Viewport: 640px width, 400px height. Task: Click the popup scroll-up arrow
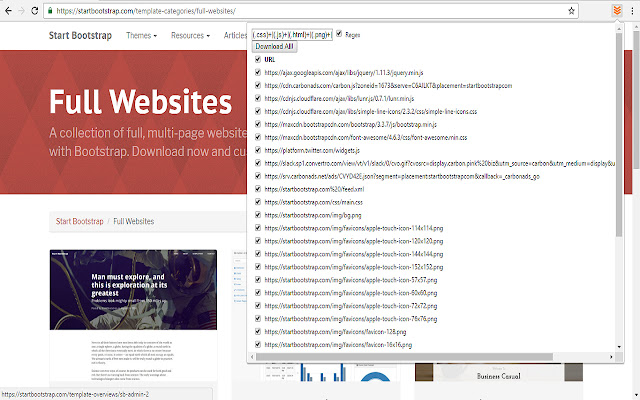[x=619, y=29]
